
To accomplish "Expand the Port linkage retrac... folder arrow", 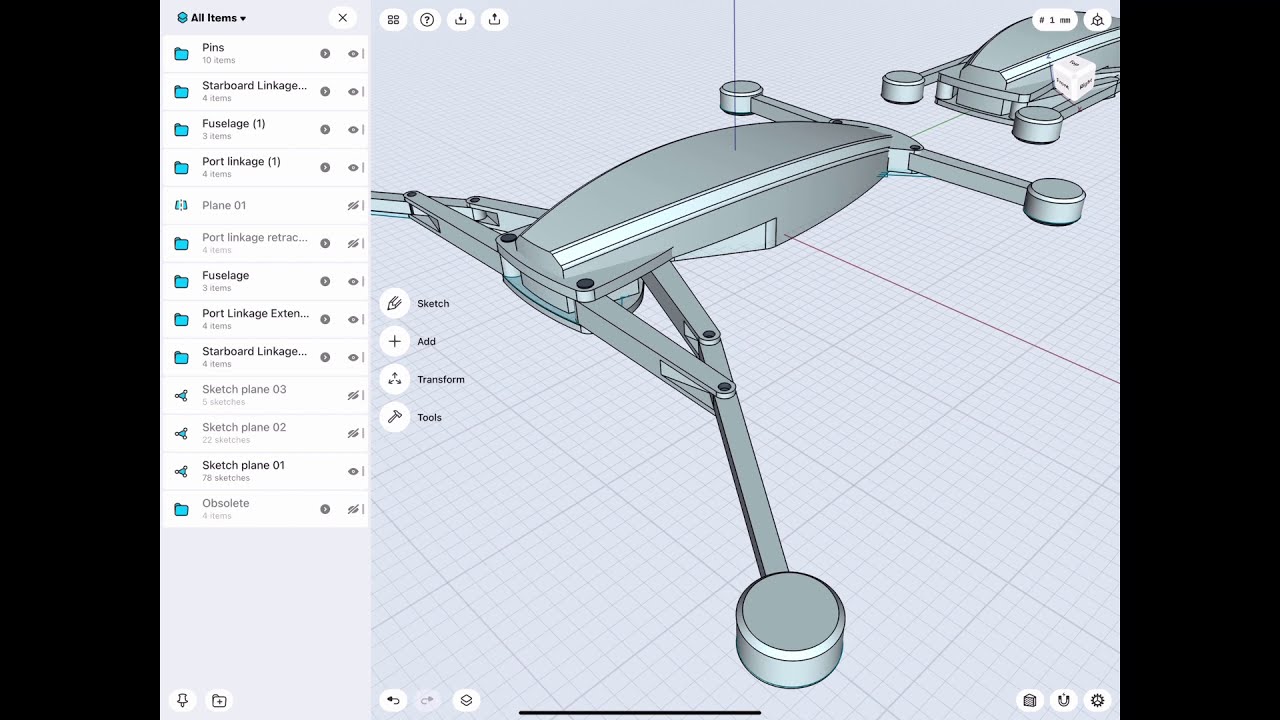I will tap(325, 244).
